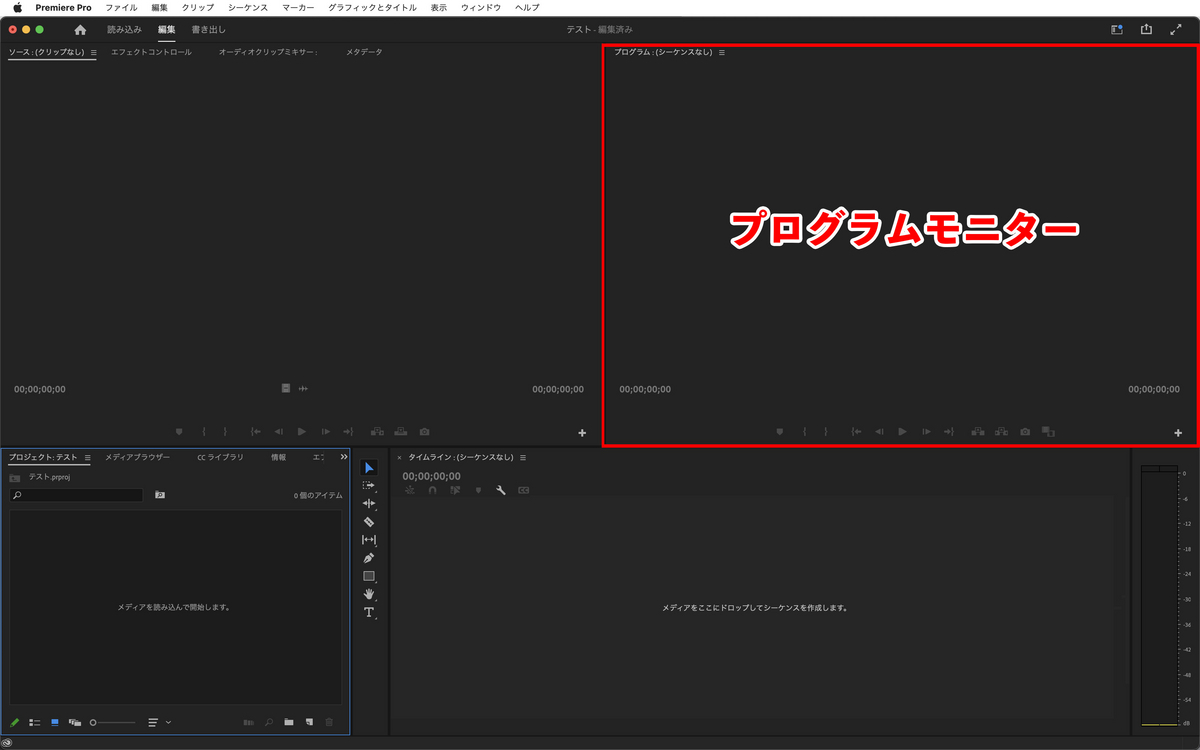Click the Program monitor Lift button
Image resolution: width=1200 pixels, height=750 pixels.
(x=978, y=432)
